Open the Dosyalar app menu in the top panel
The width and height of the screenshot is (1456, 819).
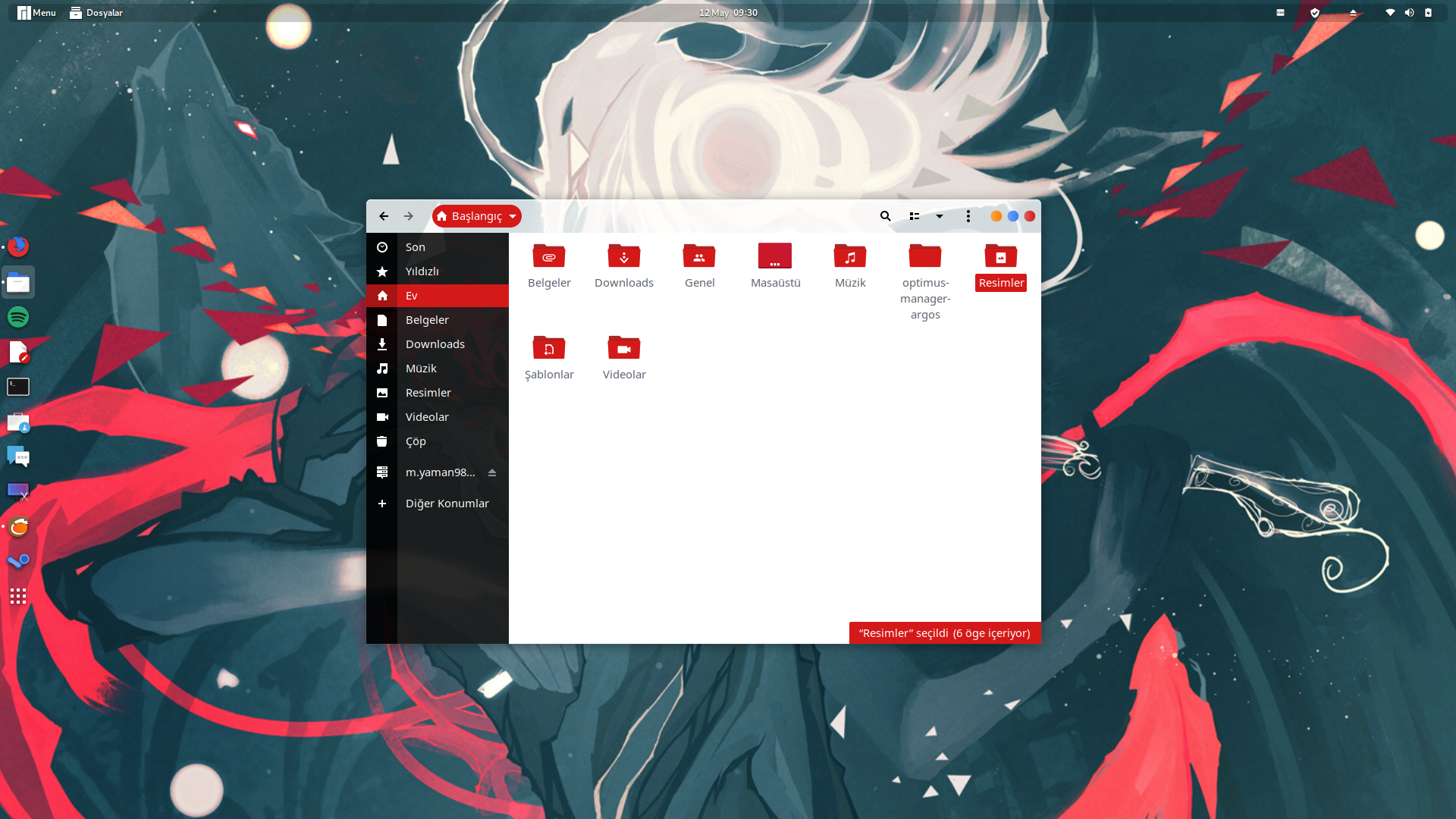[96, 12]
